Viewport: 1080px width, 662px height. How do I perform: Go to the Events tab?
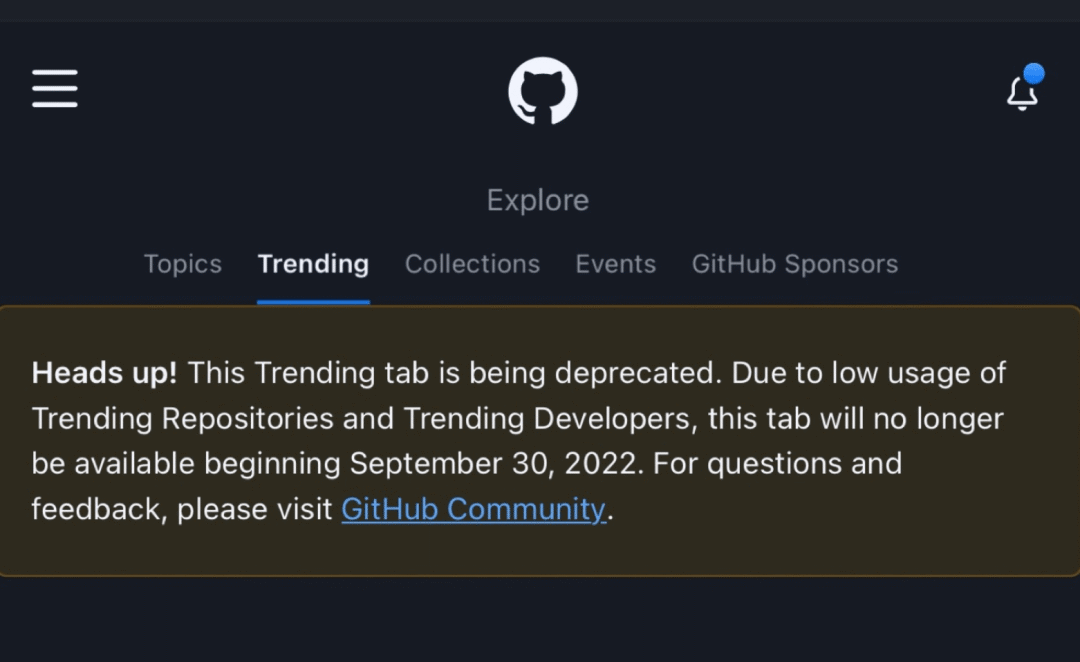click(x=616, y=264)
